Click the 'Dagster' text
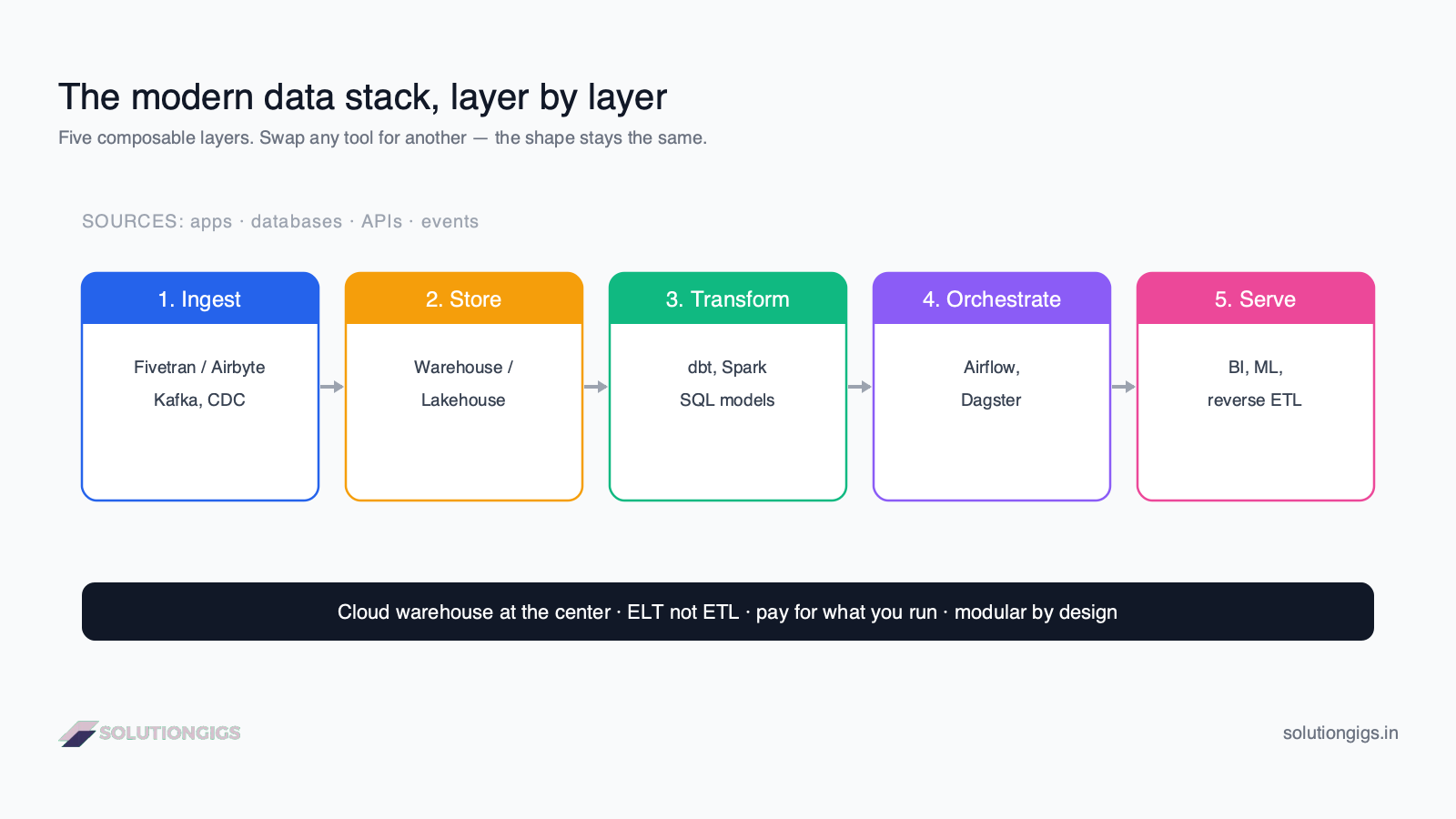 click(991, 399)
